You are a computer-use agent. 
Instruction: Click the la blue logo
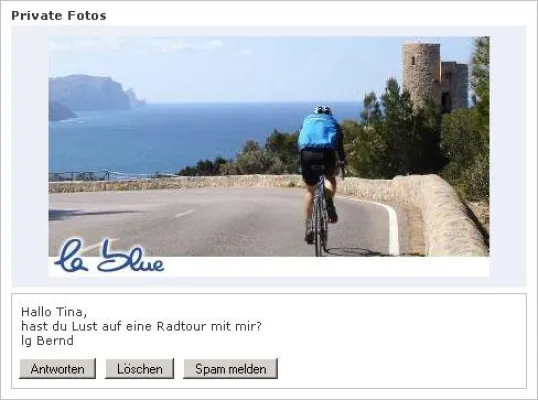coord(109,257)
